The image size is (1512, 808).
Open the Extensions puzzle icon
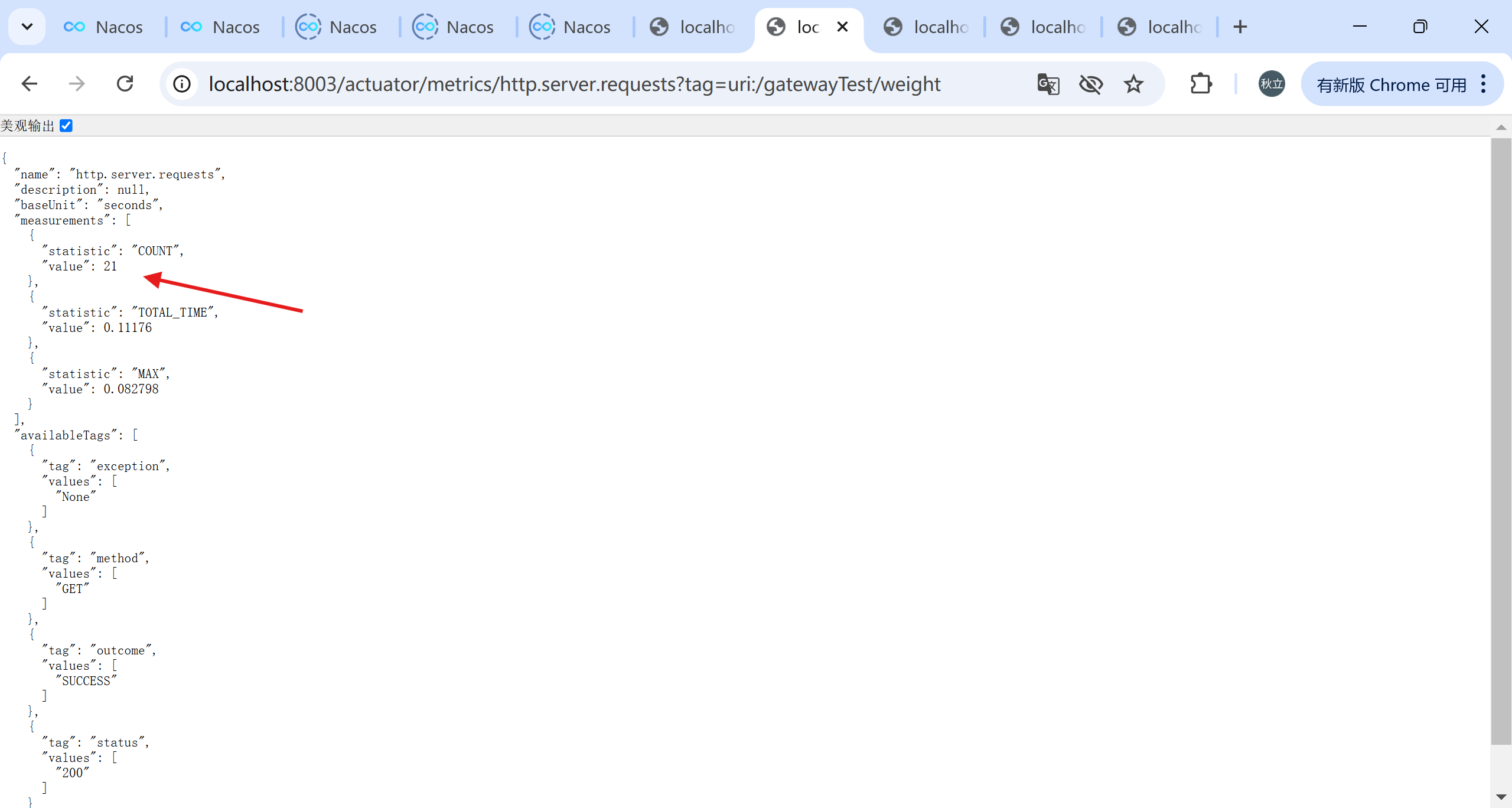(x=1201, y=84)
